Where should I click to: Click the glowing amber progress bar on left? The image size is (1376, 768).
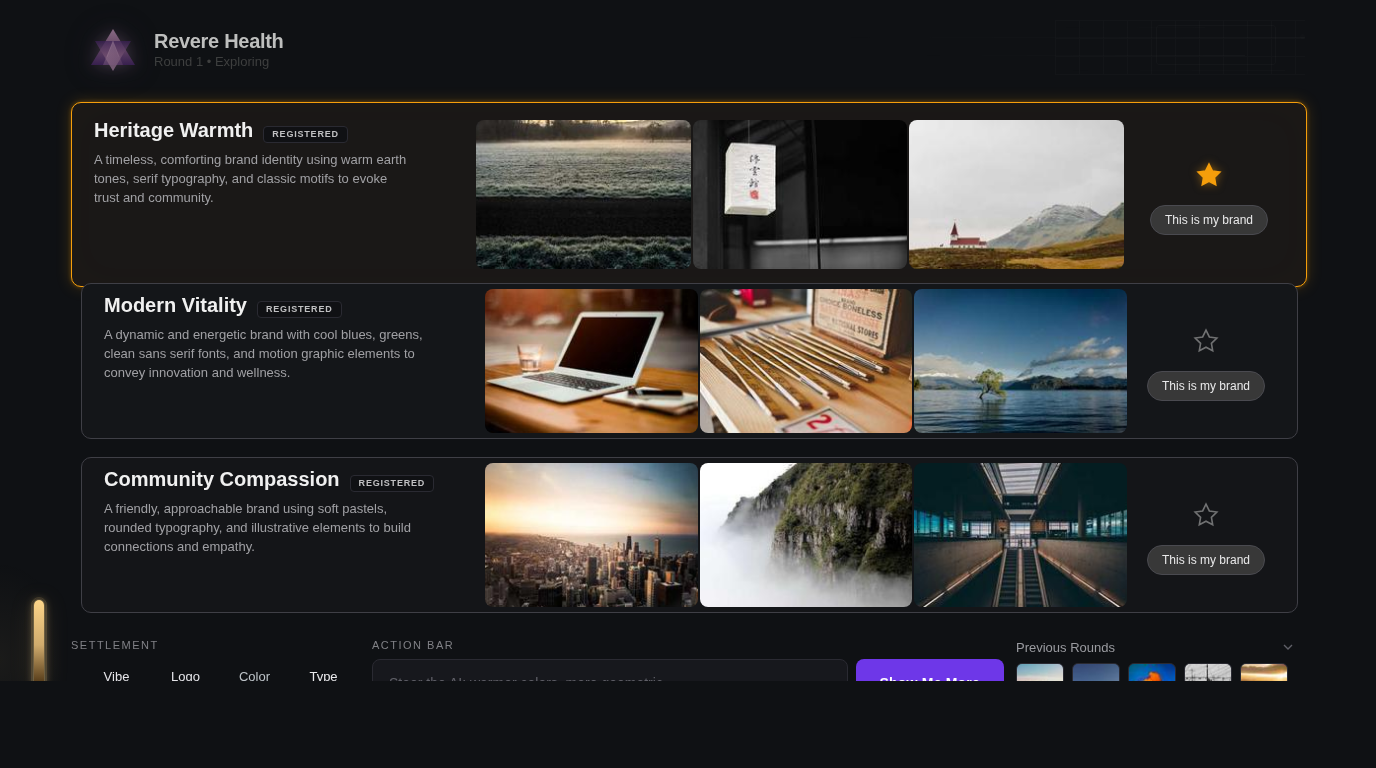tap(39, 640)
